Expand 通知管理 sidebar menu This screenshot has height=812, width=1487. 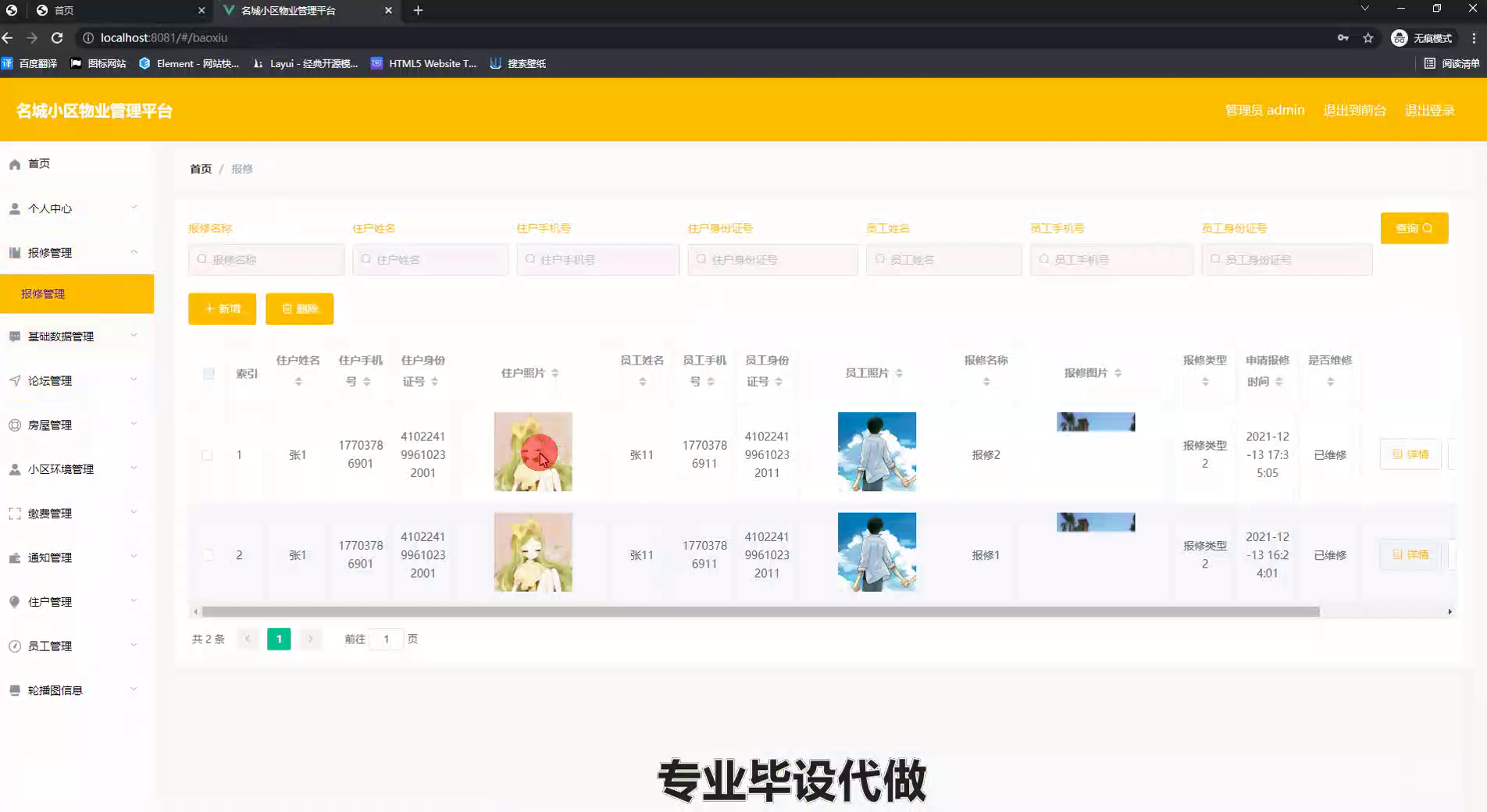(77, 557)
